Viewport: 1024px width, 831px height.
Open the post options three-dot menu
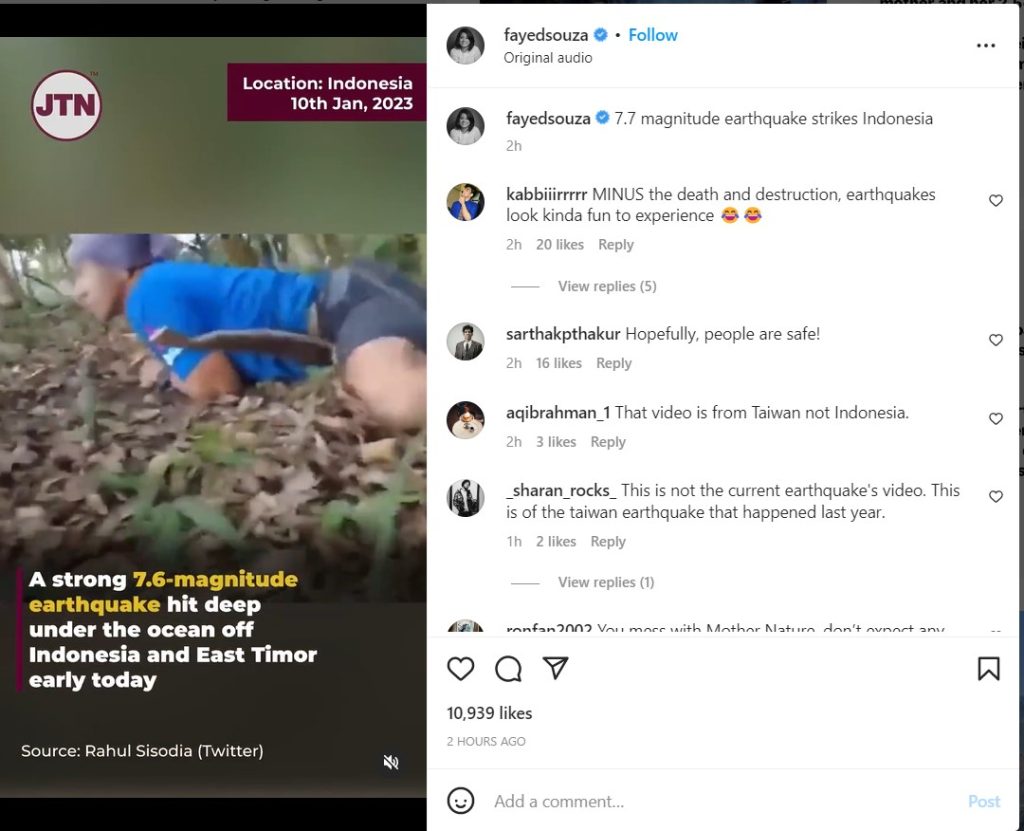(x=986, y=45)
